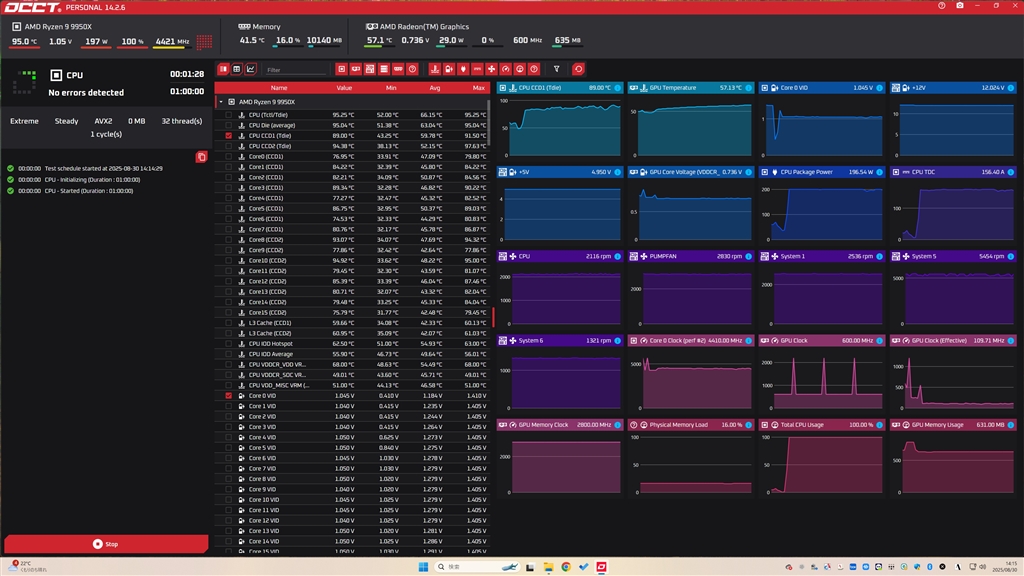Screen dimensions: 1024x576
Task: Toggle motherboard sensor filter icon
Action: pyautogui.click(x=370, y=69)
